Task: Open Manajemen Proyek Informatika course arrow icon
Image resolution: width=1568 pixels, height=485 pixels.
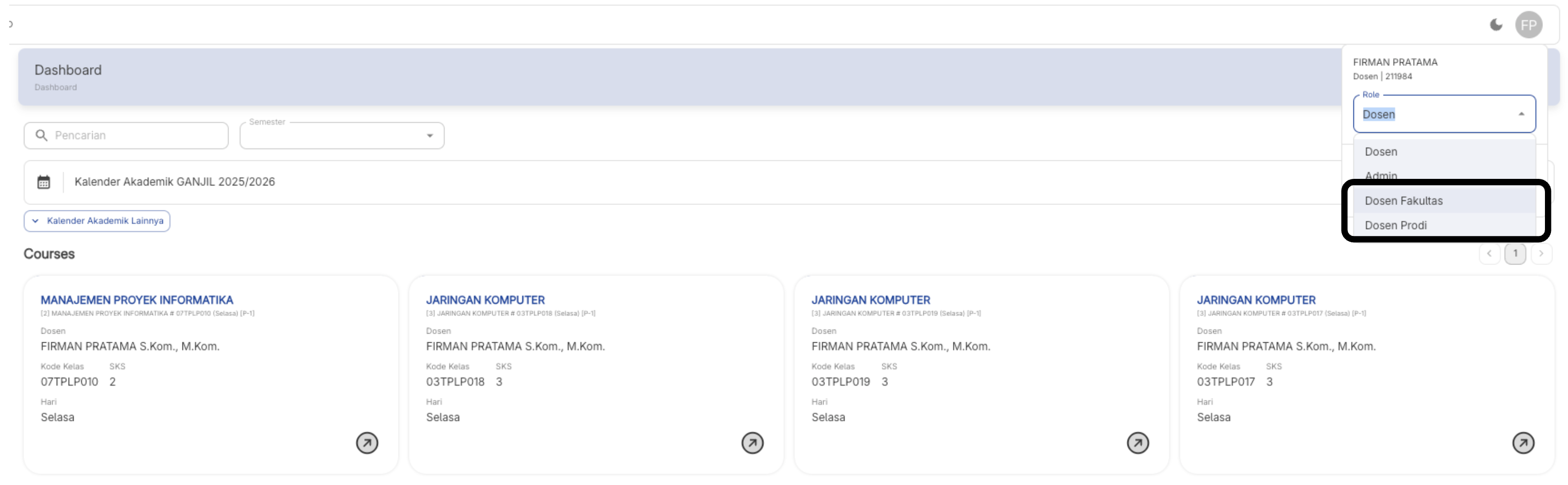Action: click(367, 443)
